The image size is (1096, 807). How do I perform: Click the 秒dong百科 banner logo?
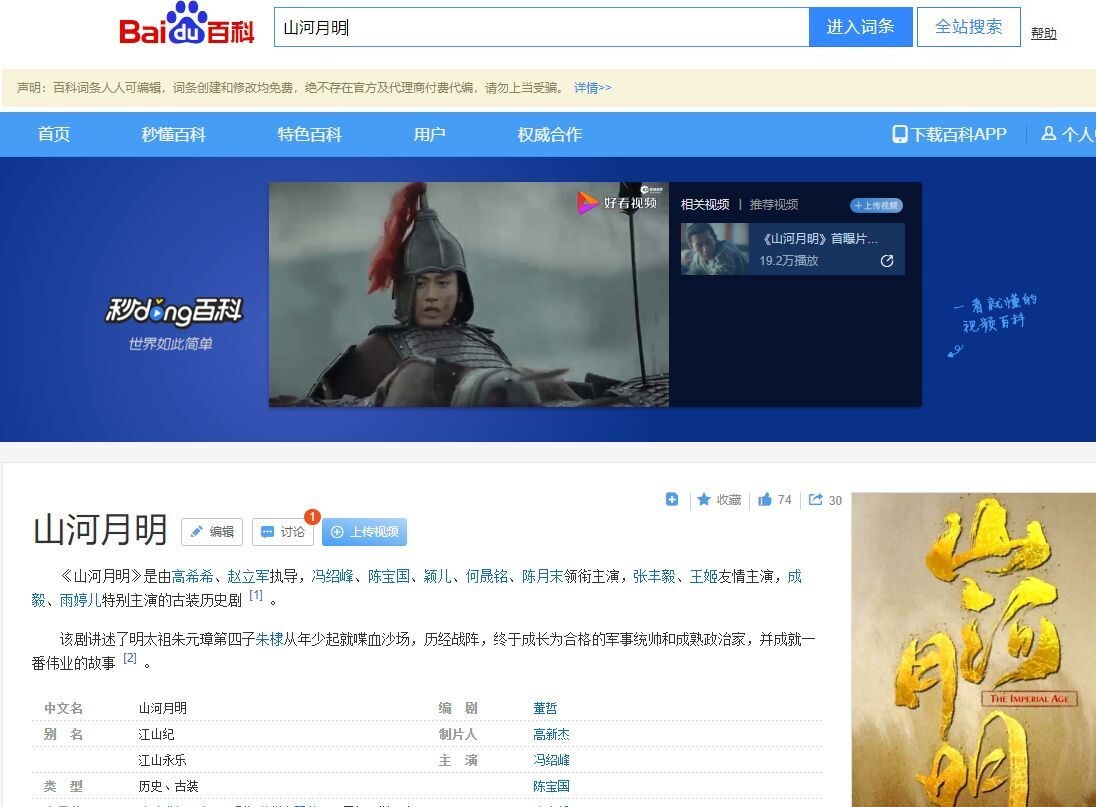[x=173, y=312]
